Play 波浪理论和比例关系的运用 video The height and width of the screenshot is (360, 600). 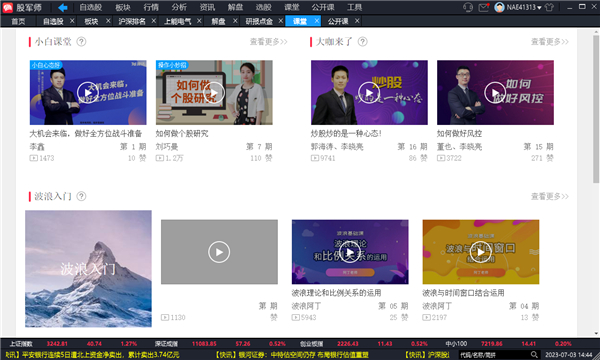350,252
